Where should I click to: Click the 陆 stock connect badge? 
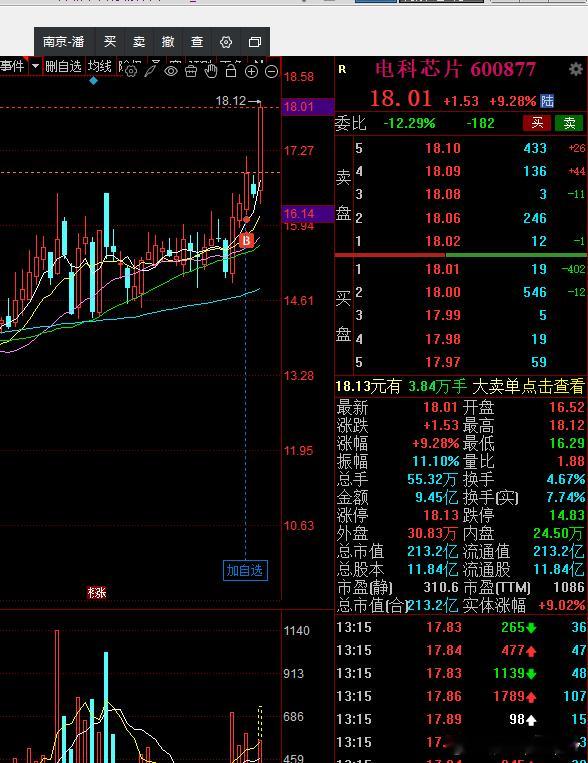click(x=547, y=101)
